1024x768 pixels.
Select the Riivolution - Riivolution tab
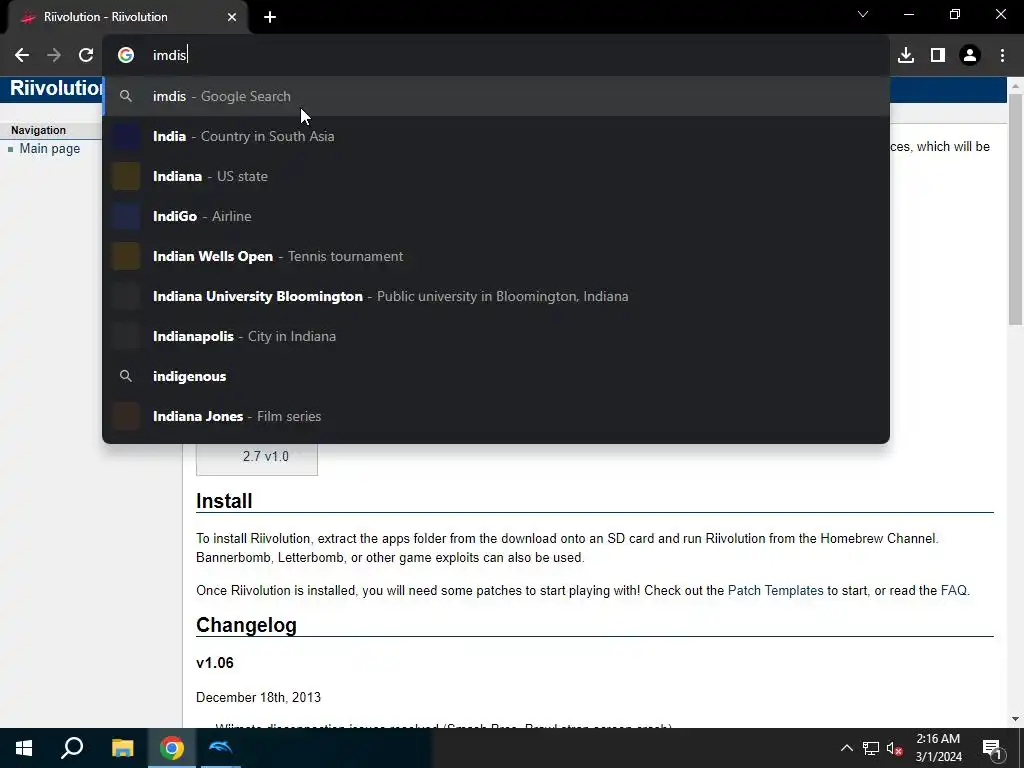pyautogui.click(x=128, y=17)
